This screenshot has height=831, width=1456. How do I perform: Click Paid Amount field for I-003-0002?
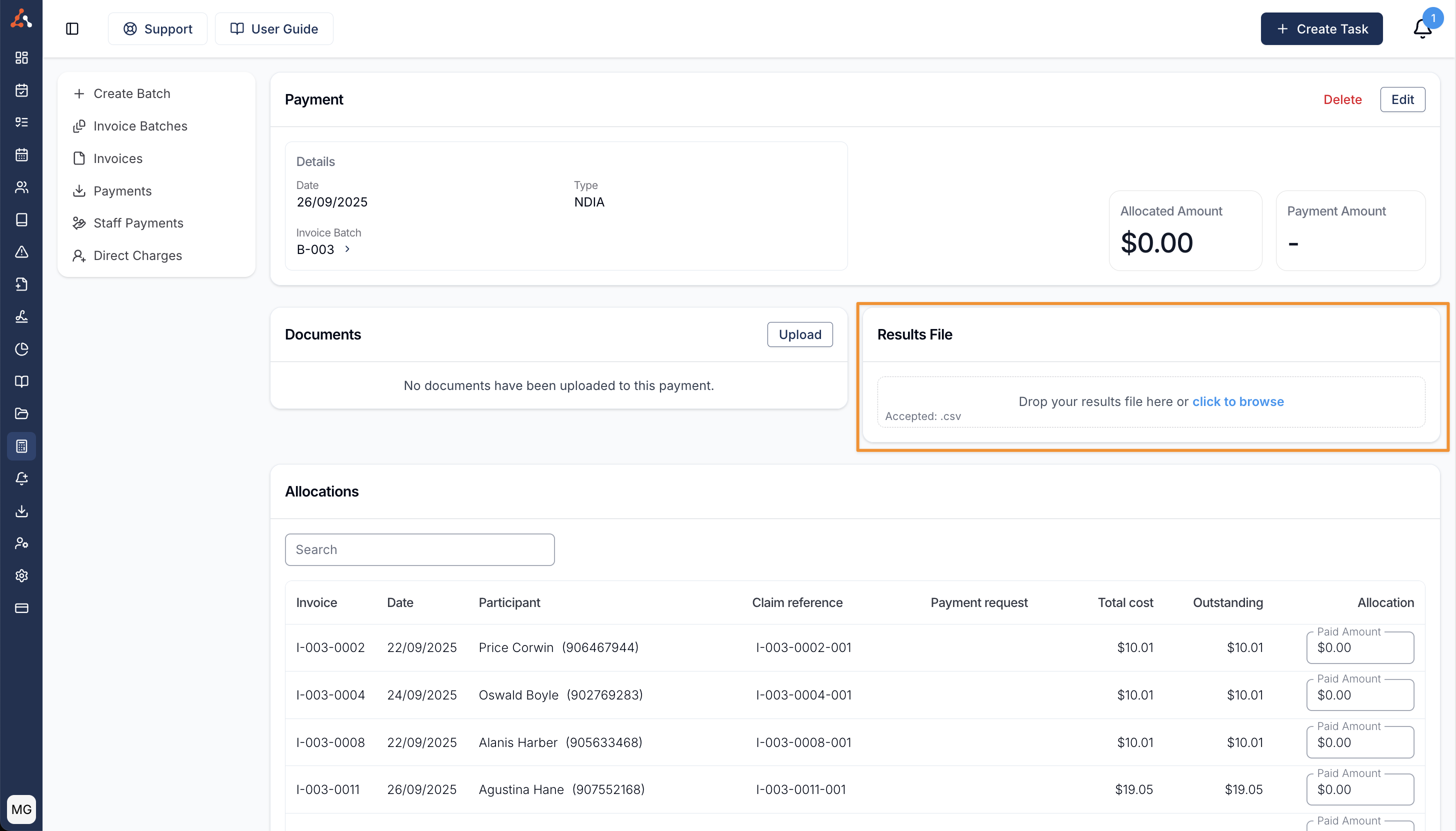pyautogui.click(x=1359, y=648)
